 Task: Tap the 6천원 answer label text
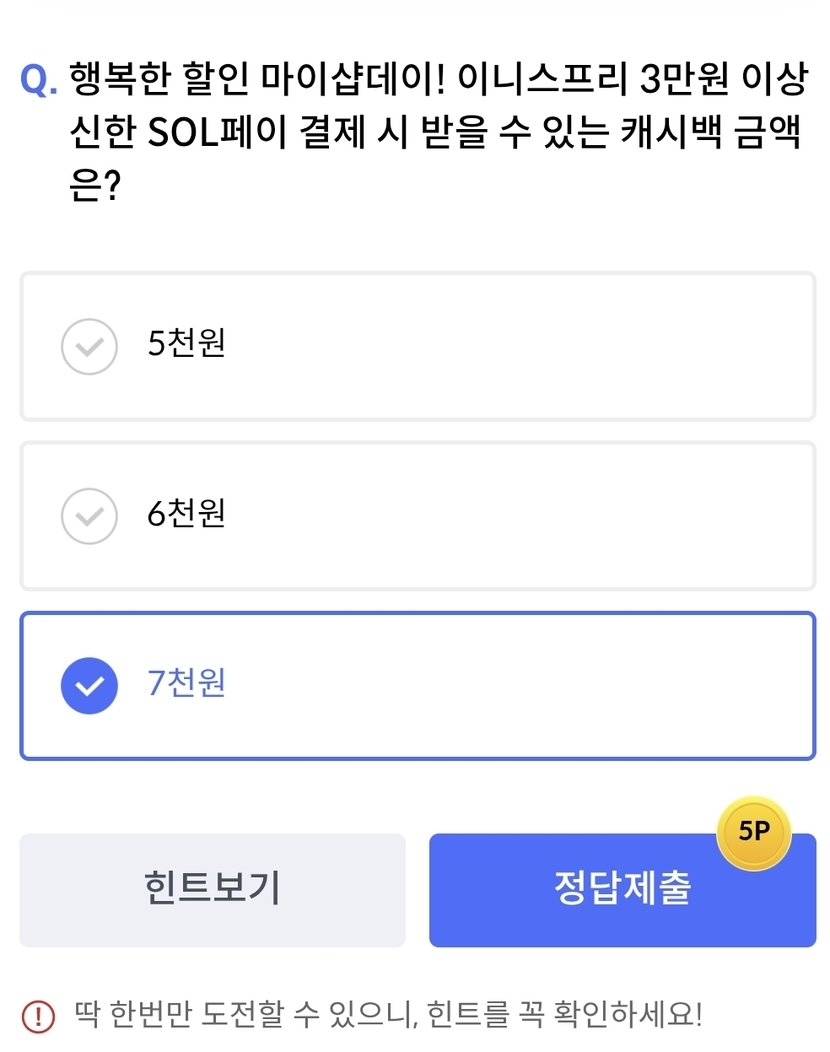coord(186,514)
